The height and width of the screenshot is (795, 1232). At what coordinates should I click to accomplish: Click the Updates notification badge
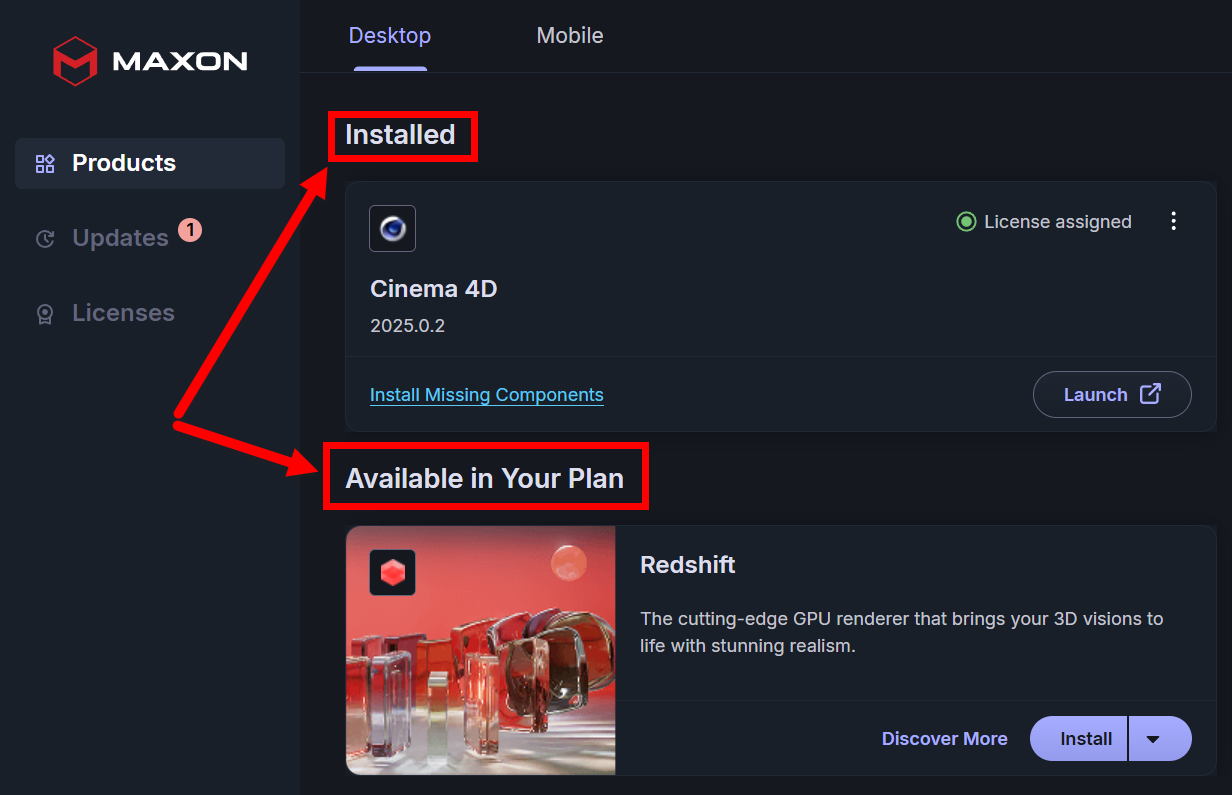[190, 231]
